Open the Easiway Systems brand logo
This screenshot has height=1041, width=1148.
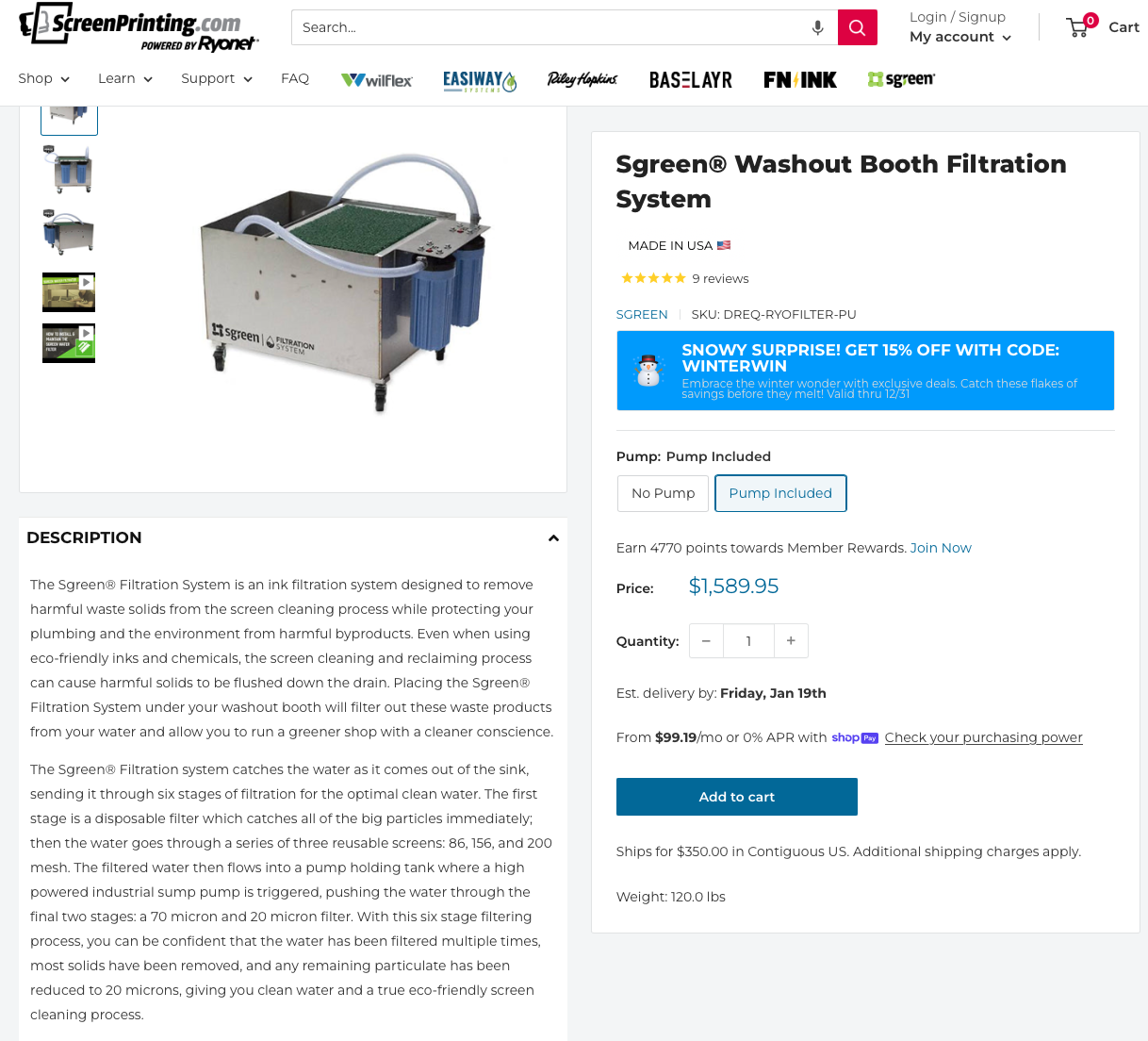coord(480,80)
